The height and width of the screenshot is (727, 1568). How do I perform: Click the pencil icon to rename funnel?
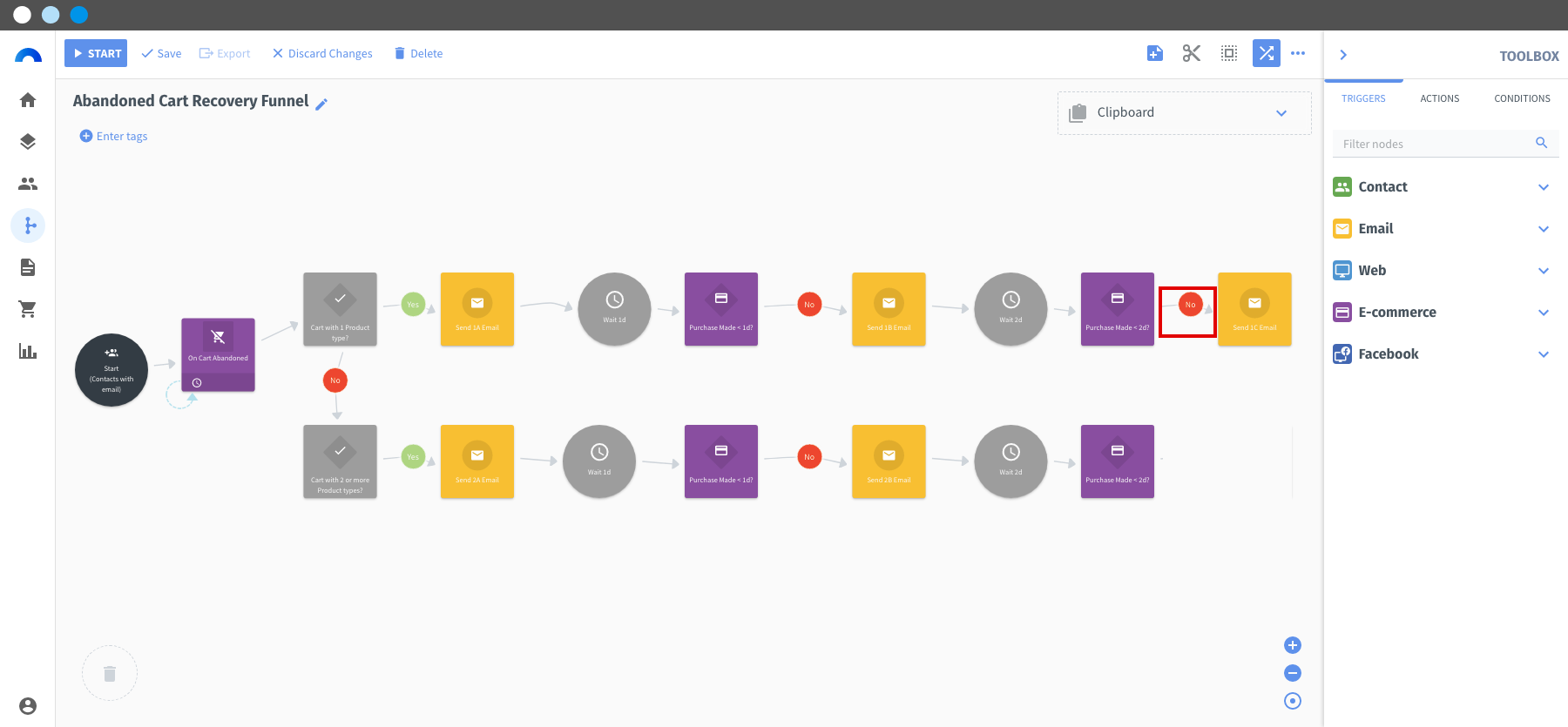(x=321, y=104)
